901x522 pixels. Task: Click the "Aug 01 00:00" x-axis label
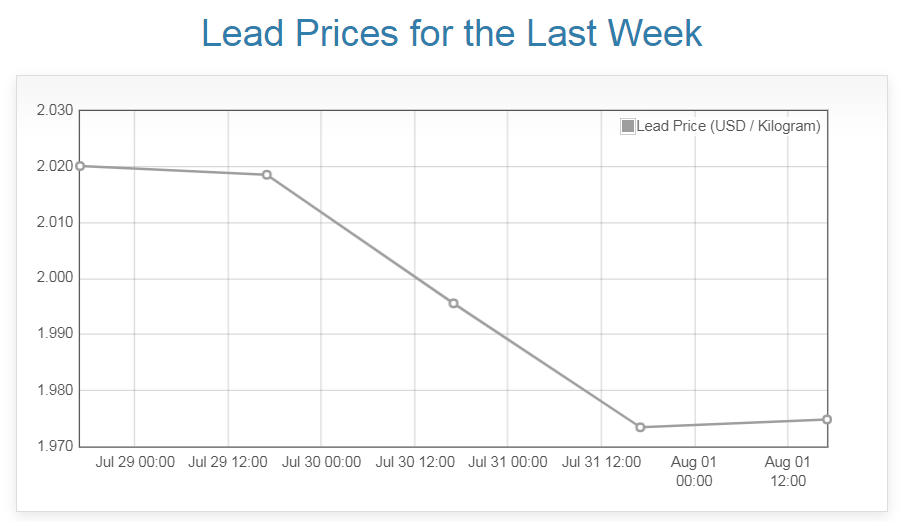point(694,471)
